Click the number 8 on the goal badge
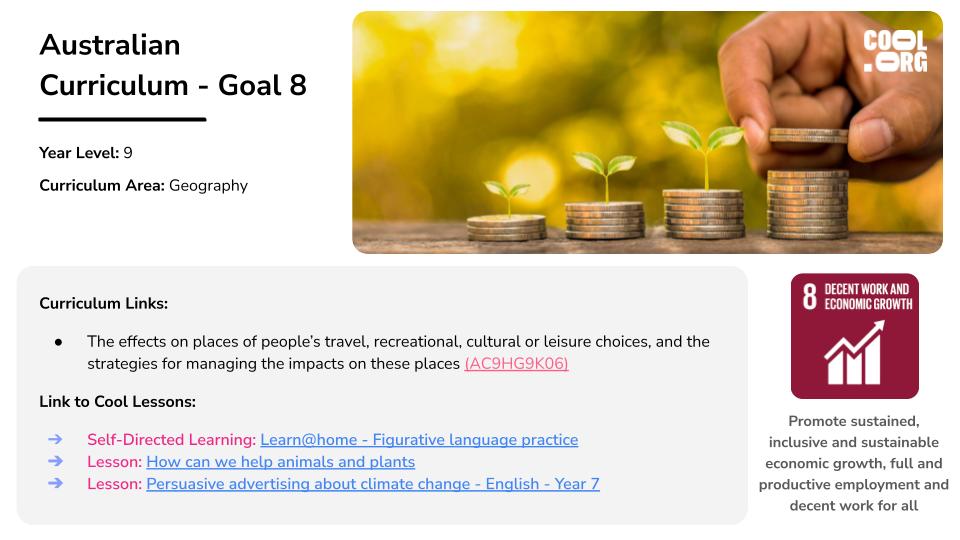 809,296
